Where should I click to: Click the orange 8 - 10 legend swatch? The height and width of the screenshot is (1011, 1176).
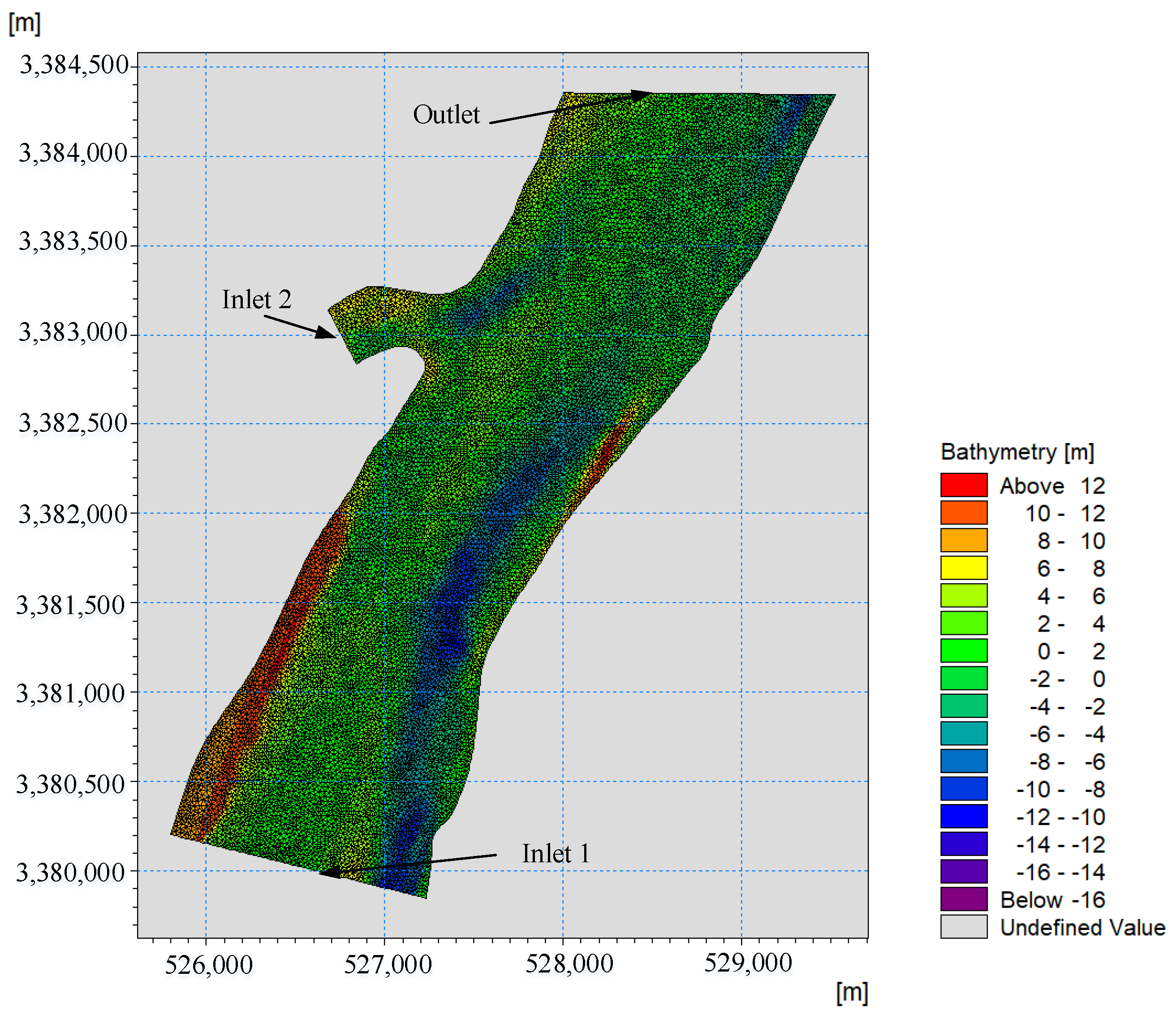(x=963, y=540)
